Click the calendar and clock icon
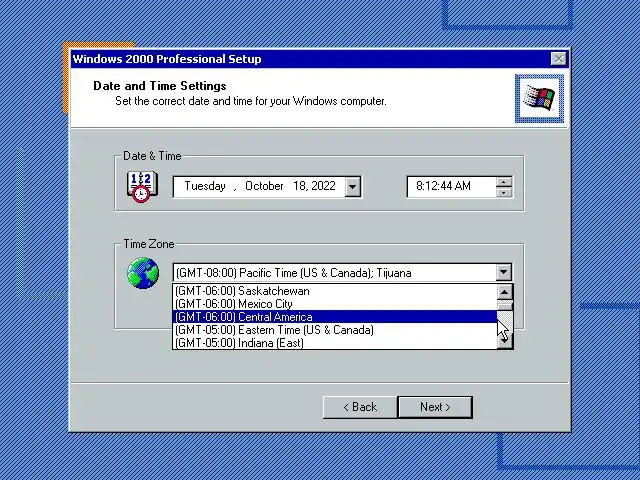Image resolution: width=640 pixels, height=480 pixels. (142, 187)
